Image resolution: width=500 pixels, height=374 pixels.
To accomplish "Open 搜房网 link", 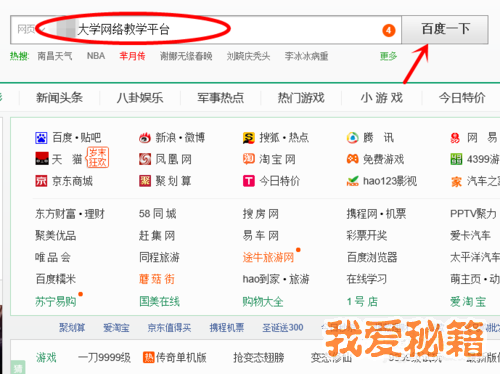I will pyautogui.click(x=261, y=214).
